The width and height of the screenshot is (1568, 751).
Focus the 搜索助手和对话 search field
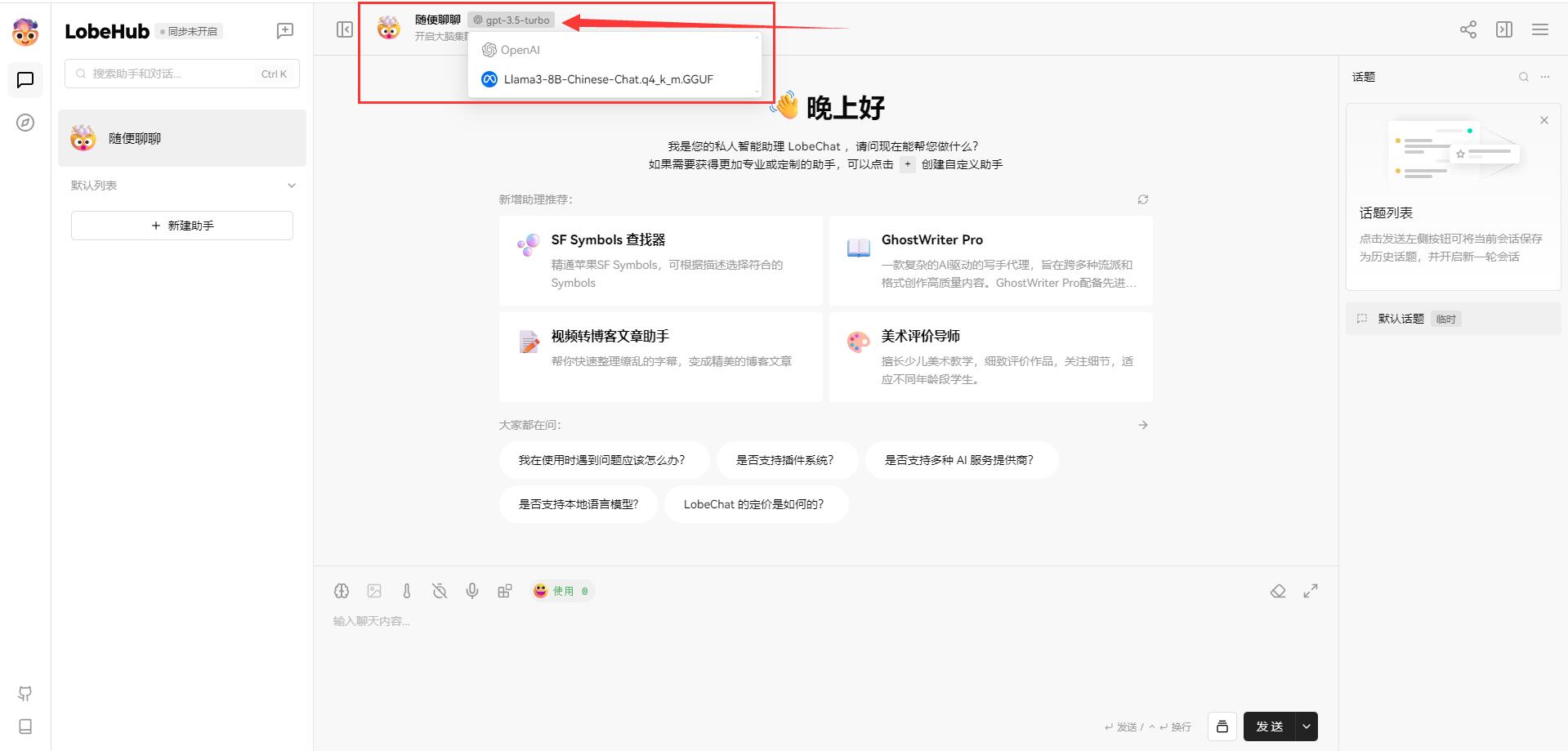(182, 74)
